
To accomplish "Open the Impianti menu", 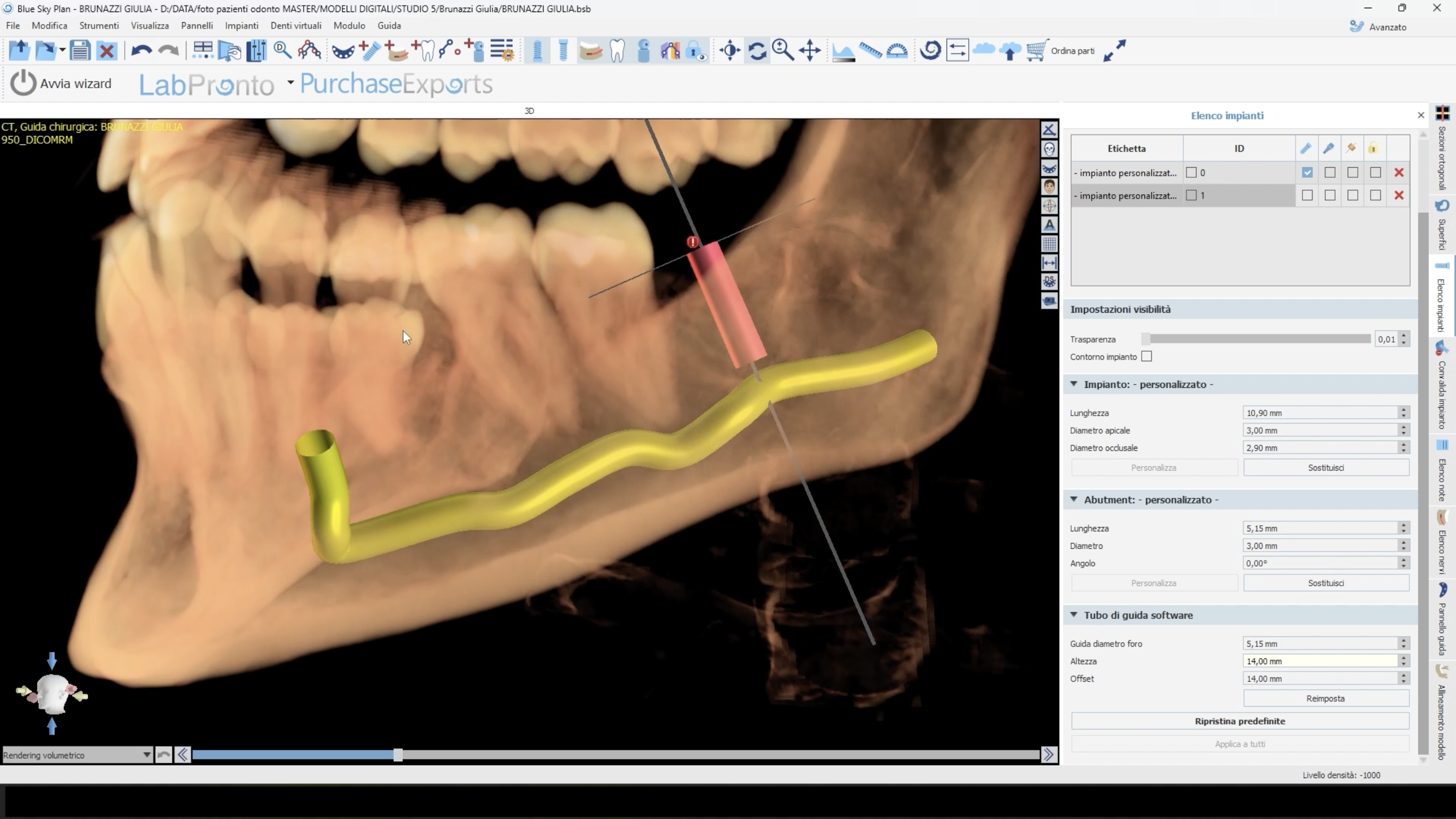I will click(x=241, y=26).
